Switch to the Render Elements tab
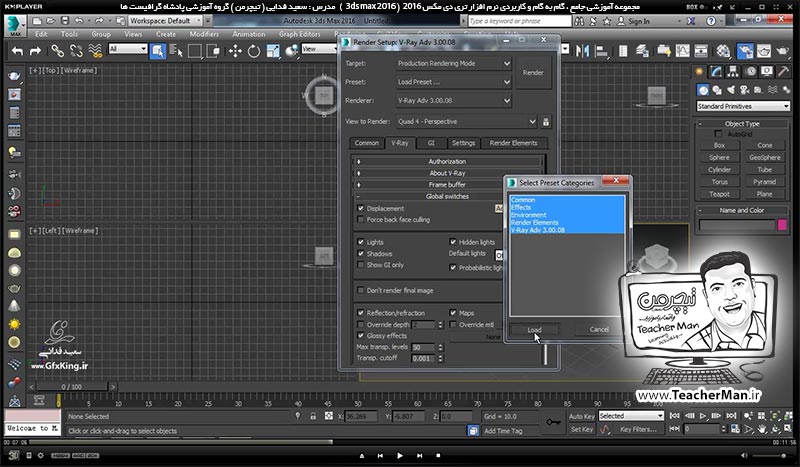Screen dimensions: 800x467 pos(513,143)
